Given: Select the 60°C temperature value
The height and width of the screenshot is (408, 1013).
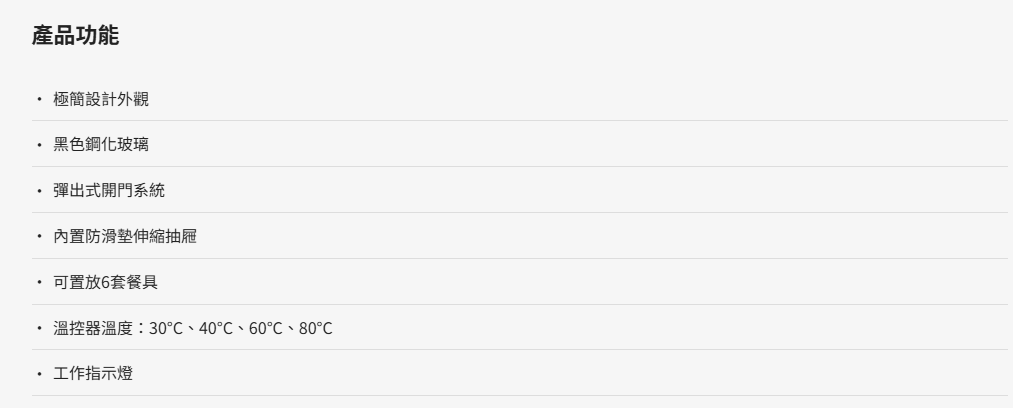Looking at the screenshot, I should coord(266,328).
